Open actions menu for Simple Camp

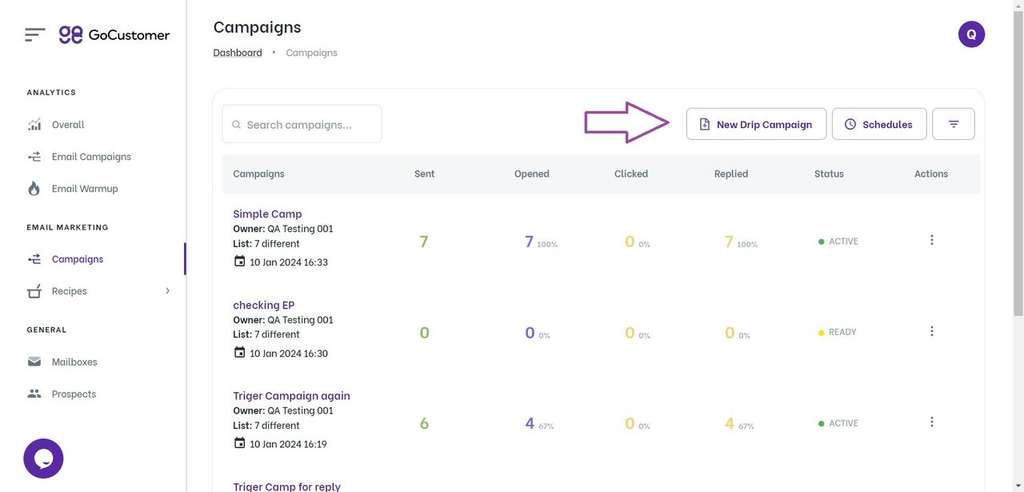click(x=931, y=240)
